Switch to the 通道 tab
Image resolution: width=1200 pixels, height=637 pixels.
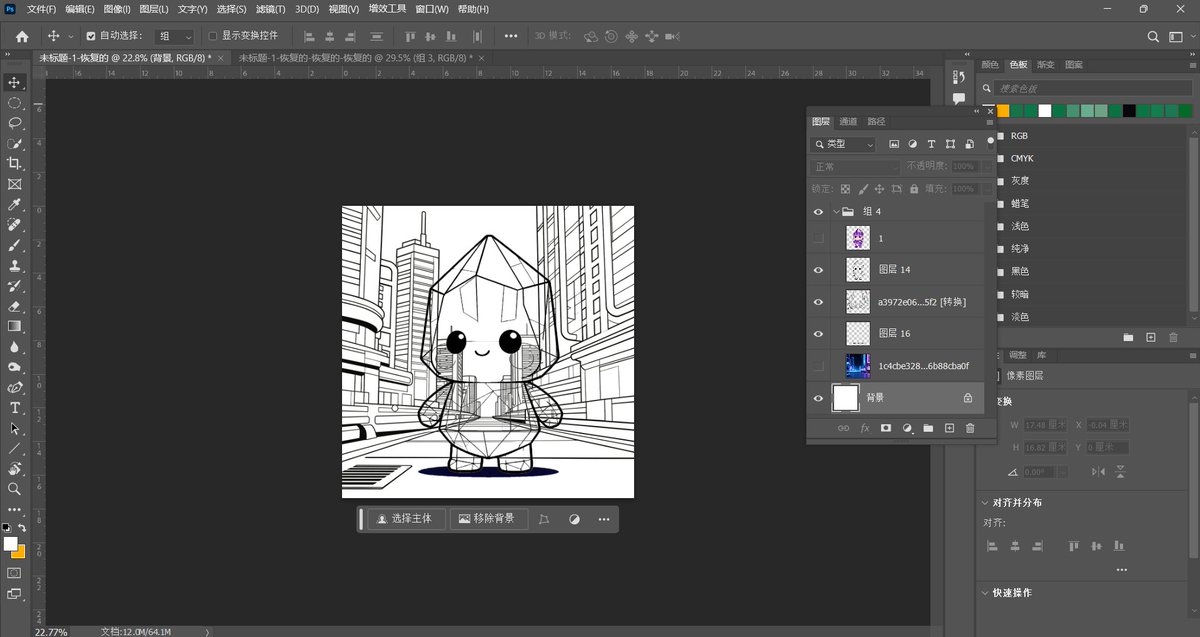[x=848, y=121]
